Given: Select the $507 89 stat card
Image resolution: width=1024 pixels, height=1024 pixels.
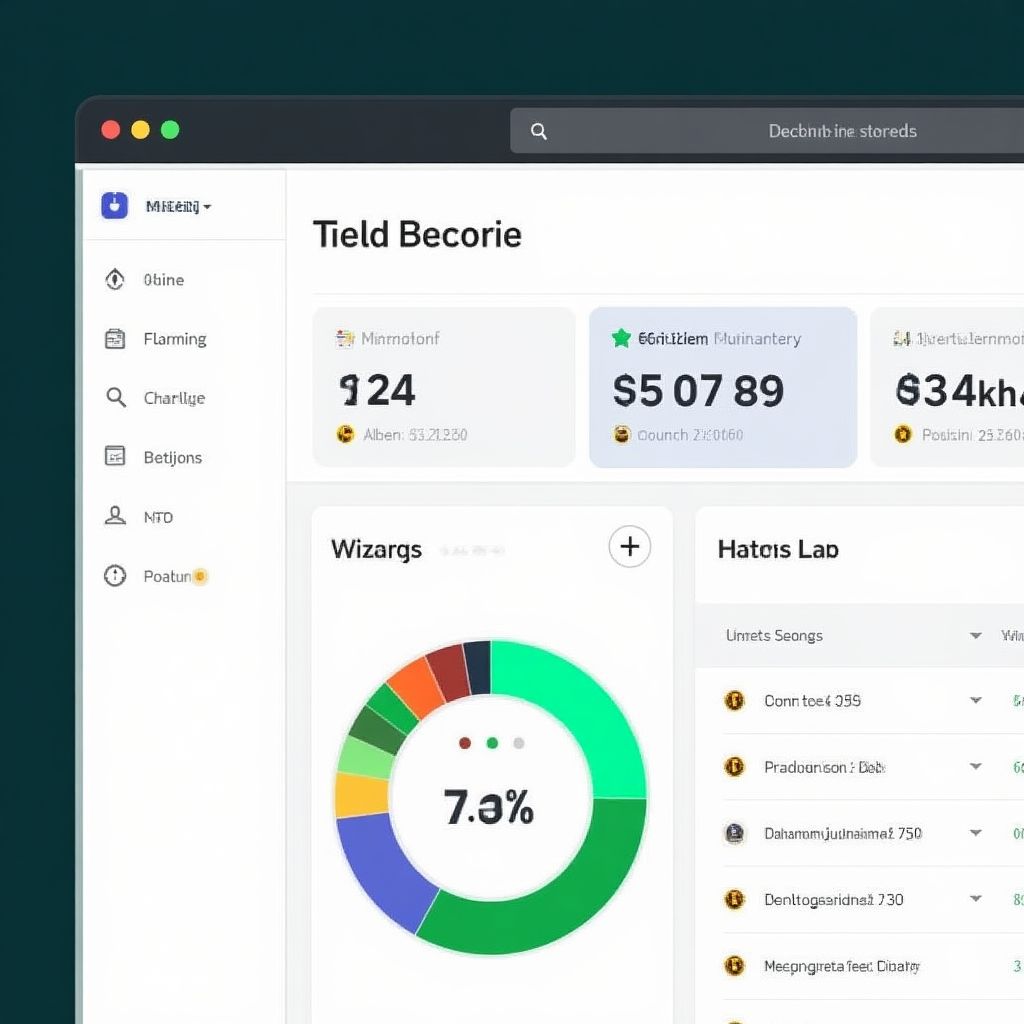Looking at the screenshot, I should coord(722,388).
